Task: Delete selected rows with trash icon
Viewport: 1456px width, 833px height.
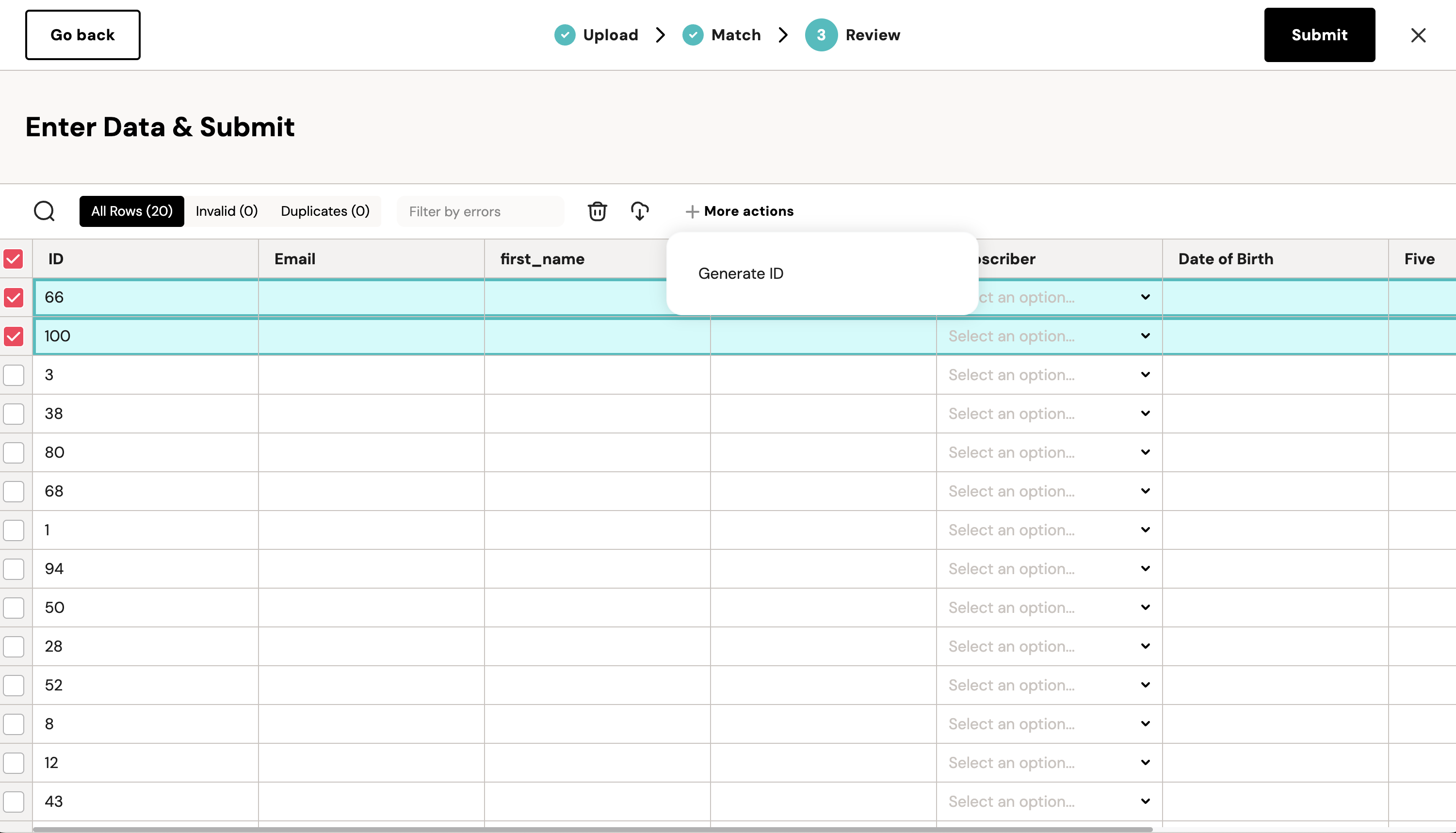Action: [x=597, y=211]
